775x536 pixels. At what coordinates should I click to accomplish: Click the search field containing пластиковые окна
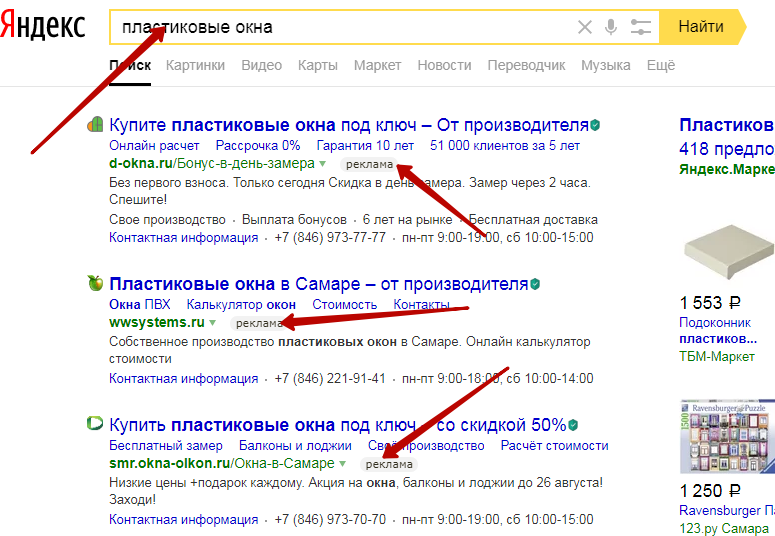coord(340,27)
